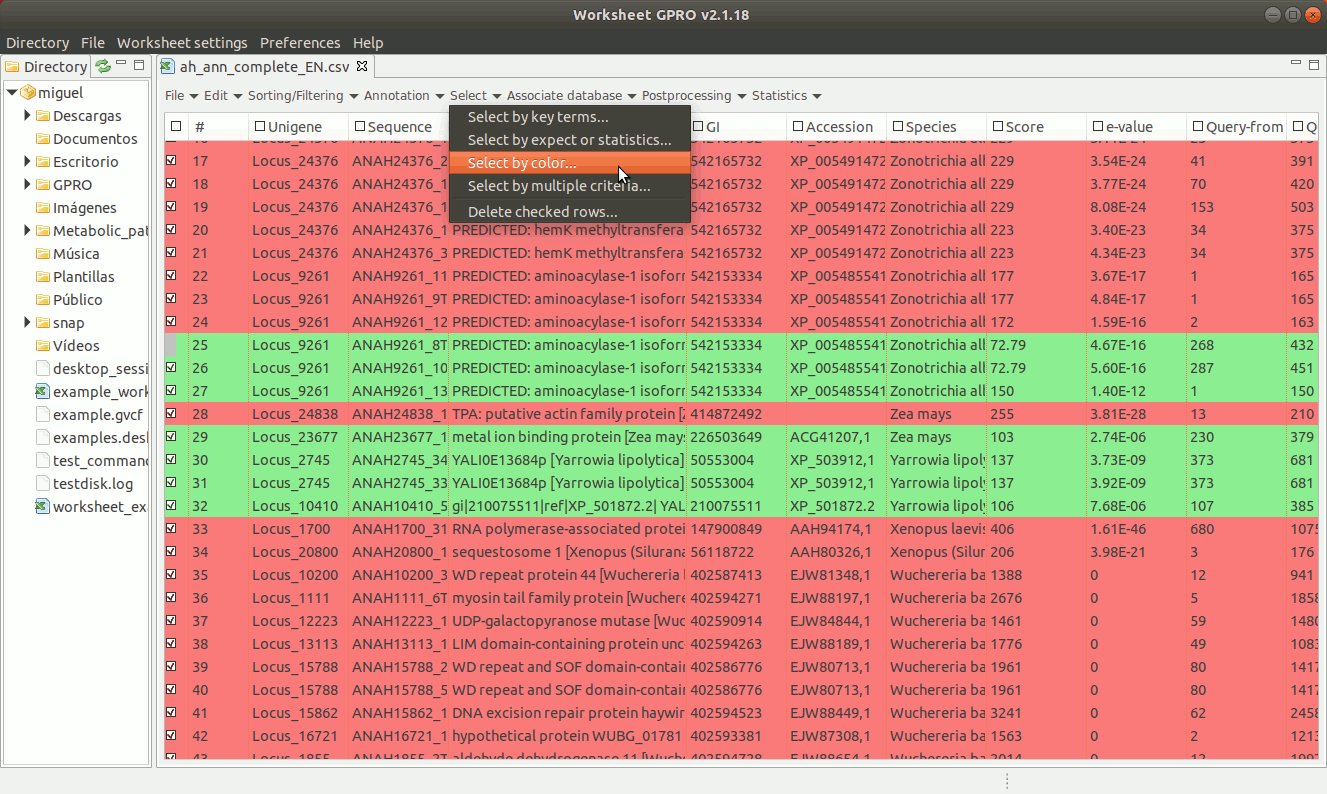The width and height of the screenshot is (1327, 794).
Task: Toggle the Species column header checkbox
Action: [x=898, y=127]
